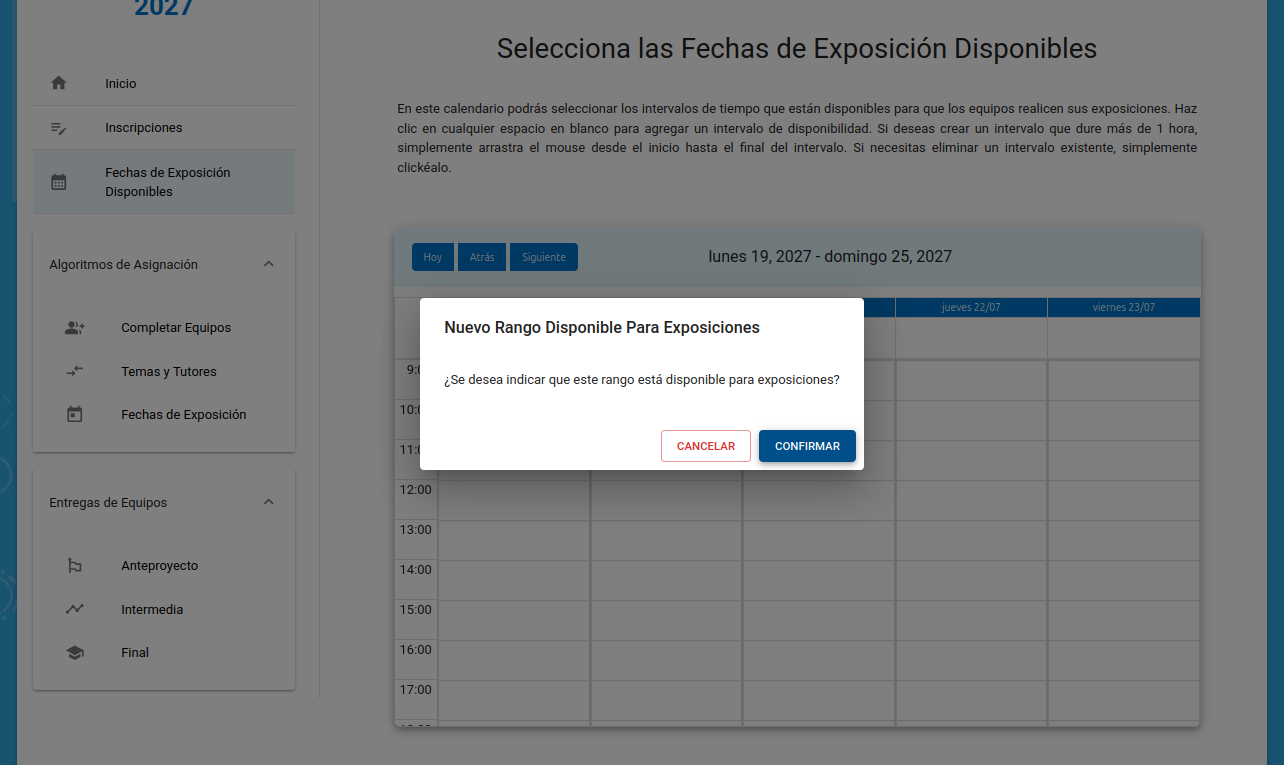Click the group-add icon beside Completar Equipos

pyautogui.click(x=75, y=328)
